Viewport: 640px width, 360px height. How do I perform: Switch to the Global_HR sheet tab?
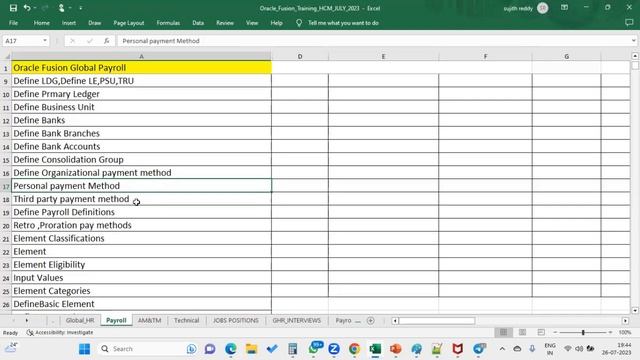pos(80,320)
